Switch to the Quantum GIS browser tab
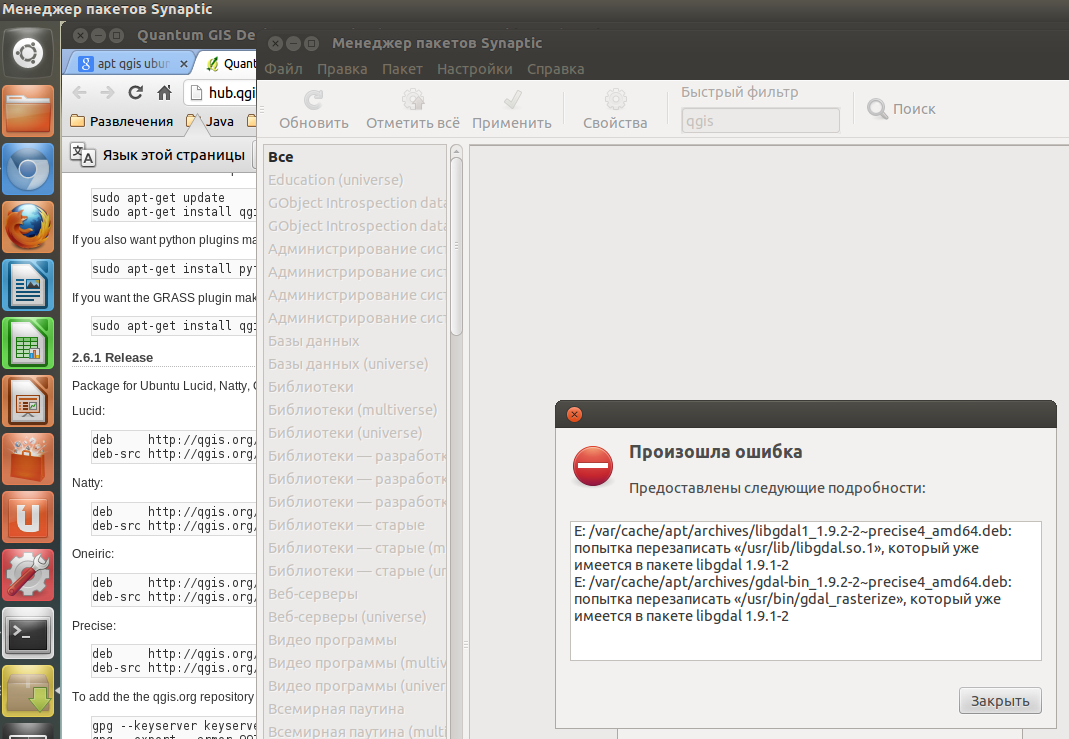1069x739 pixels. click(228, 63)
